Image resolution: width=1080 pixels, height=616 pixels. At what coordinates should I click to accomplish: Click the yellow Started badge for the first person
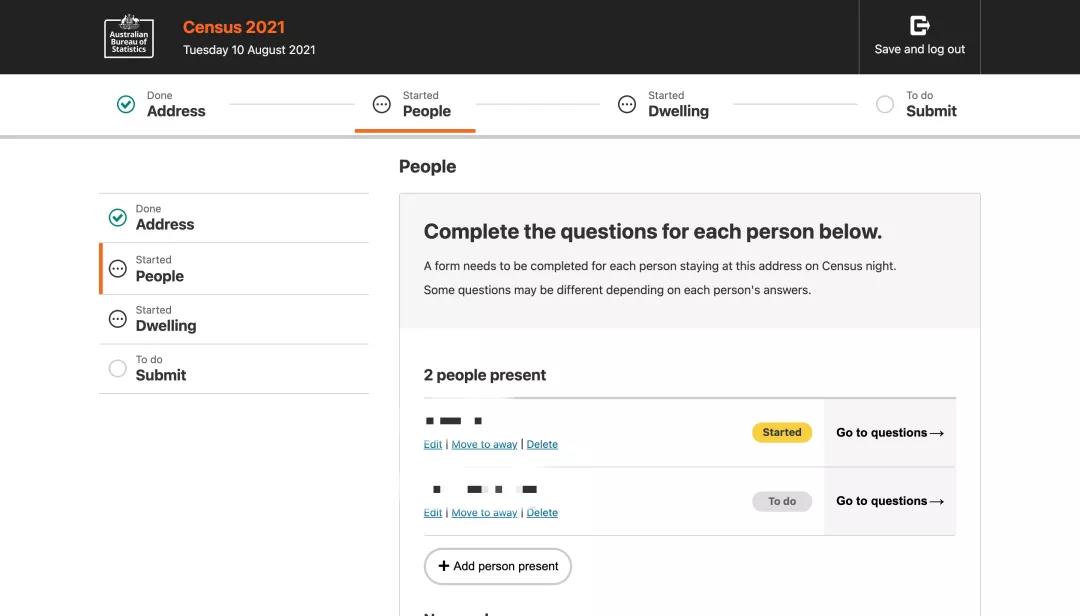(x=782, y=432)
